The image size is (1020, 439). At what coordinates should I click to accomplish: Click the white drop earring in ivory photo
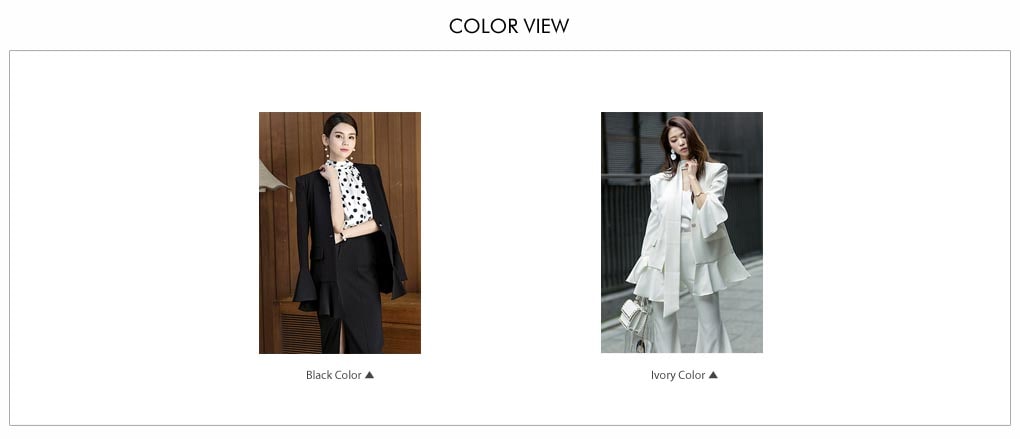click(673, 154)
